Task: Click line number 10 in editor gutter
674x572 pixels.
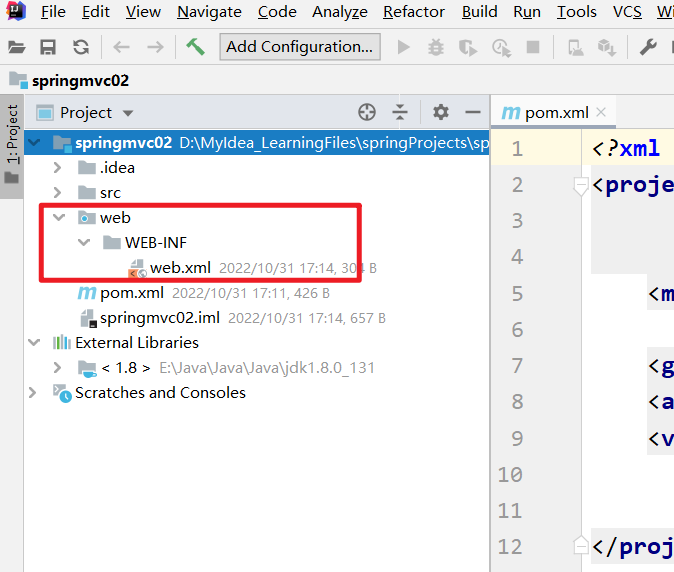Action: tap(510, 475)
